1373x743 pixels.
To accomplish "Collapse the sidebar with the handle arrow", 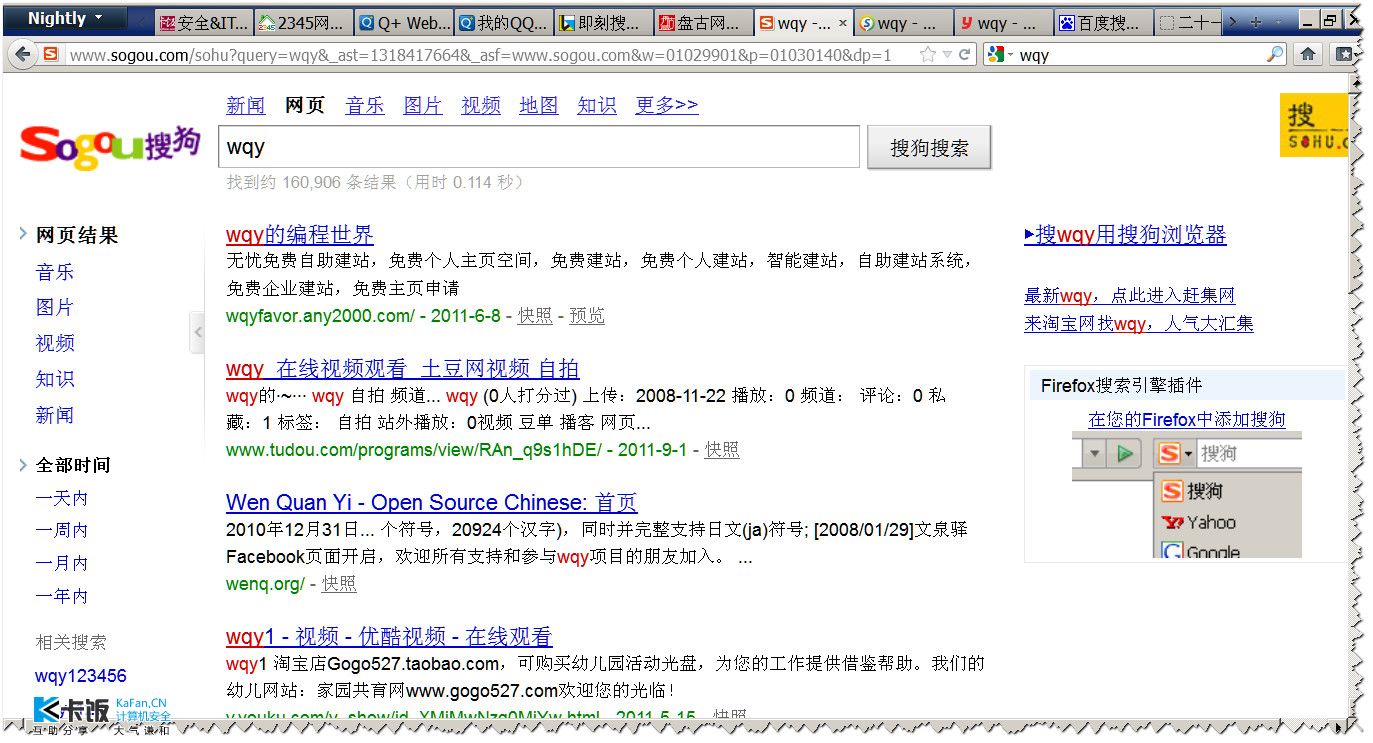I will coord(197,333).
